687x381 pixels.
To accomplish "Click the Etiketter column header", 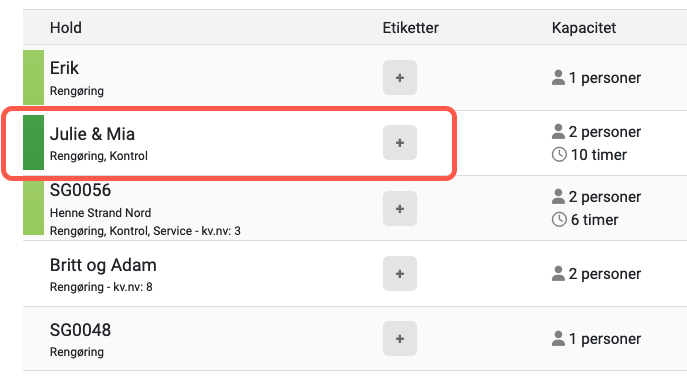I will point(411,28).
